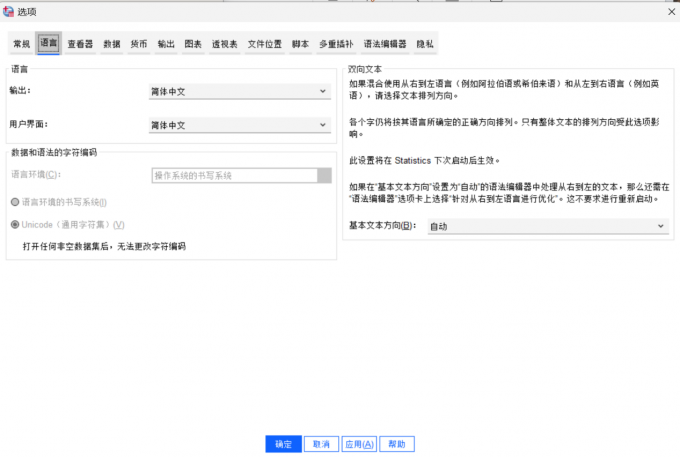Open the 多重插补 tab
This screenshot has width=680, height=457.
point(336,44)
